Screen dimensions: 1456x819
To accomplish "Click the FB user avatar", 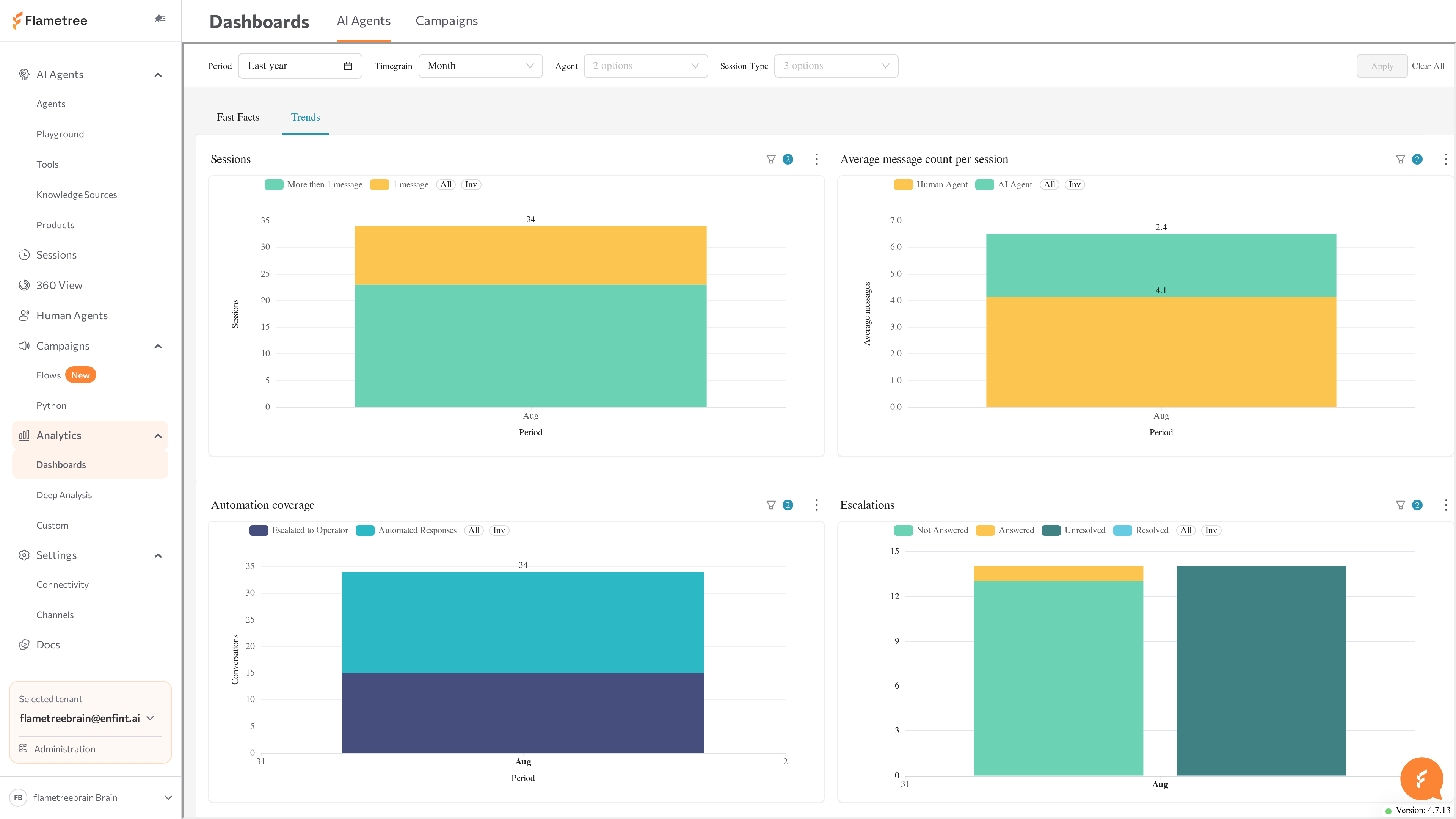I will click(18, 797).
